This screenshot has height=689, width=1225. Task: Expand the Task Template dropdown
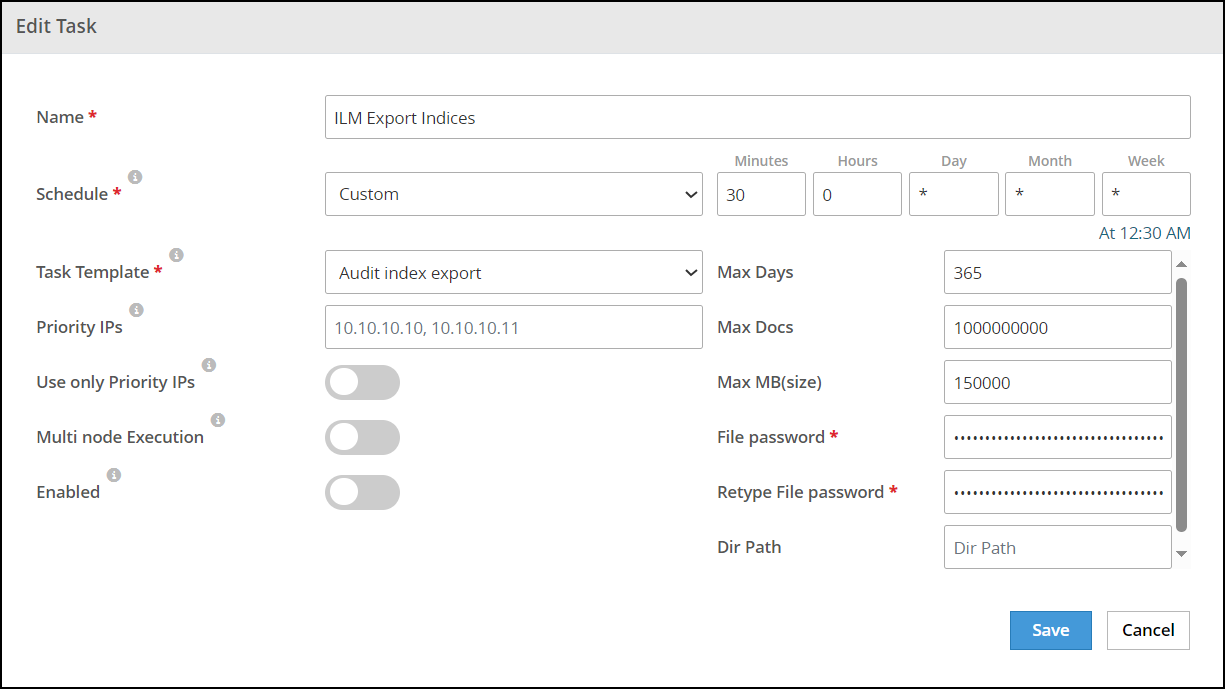click(x=513, y=272)
